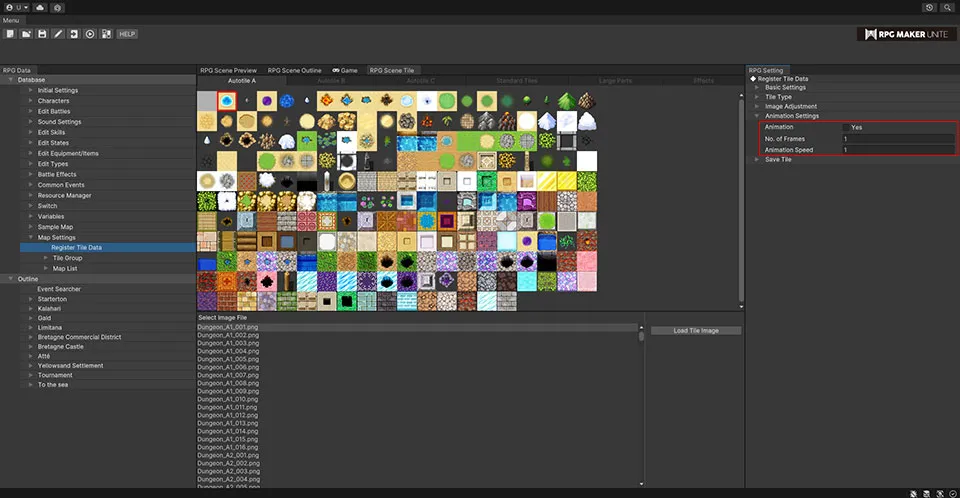Click the debugger bug status icon
The height and width of the screenshot is (498, 960).
(x=913, y=494)
